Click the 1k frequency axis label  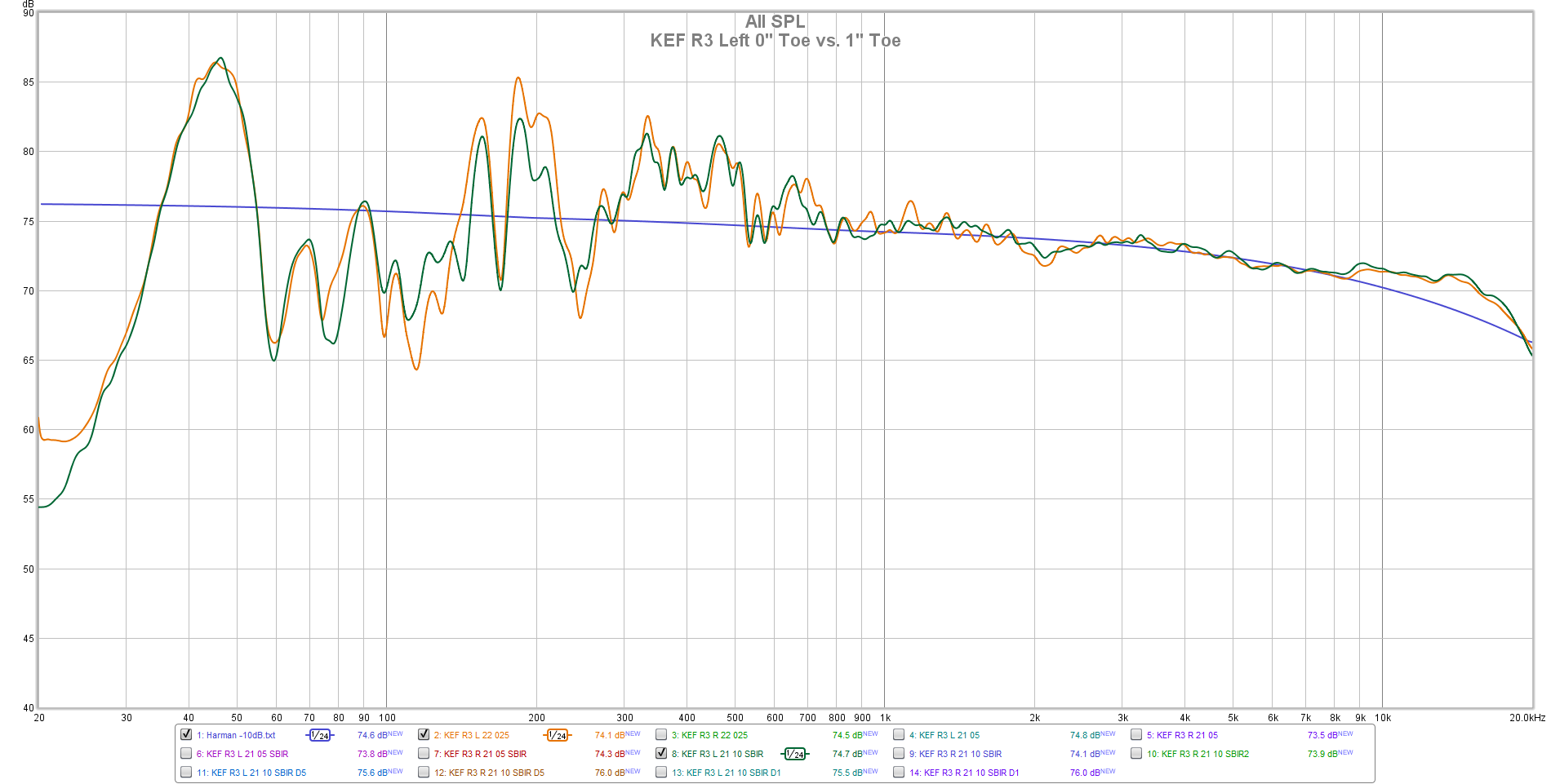pyautogui.click(x=885, y=718)
